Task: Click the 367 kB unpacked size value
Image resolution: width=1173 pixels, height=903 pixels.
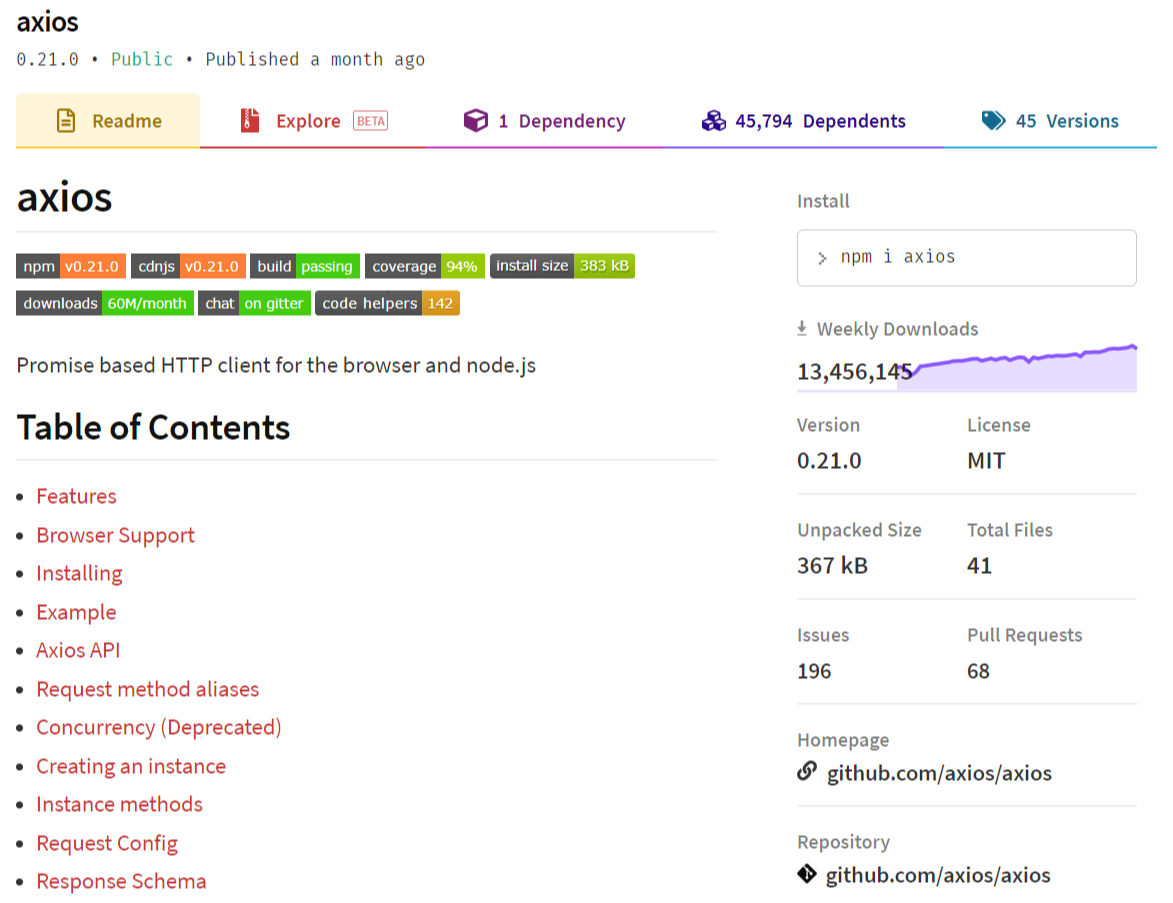Action: (x=832, y=566)
